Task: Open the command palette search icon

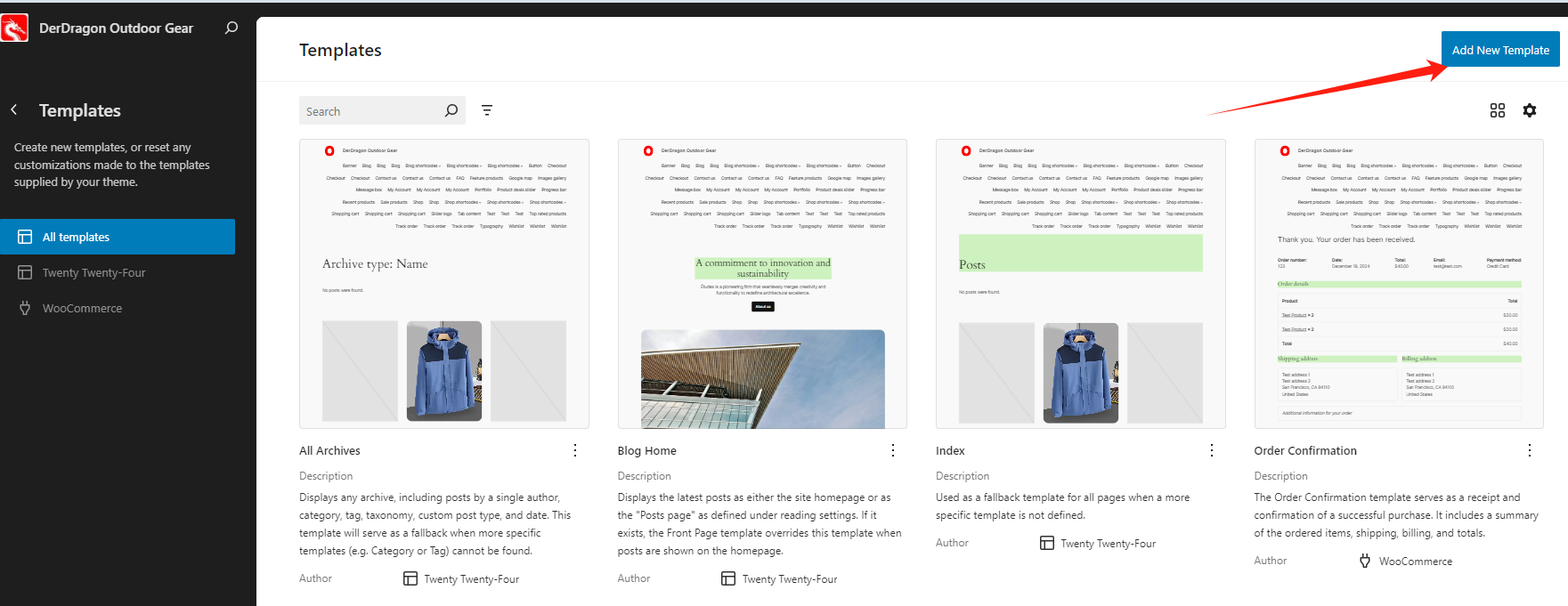Action: (232, 28)
